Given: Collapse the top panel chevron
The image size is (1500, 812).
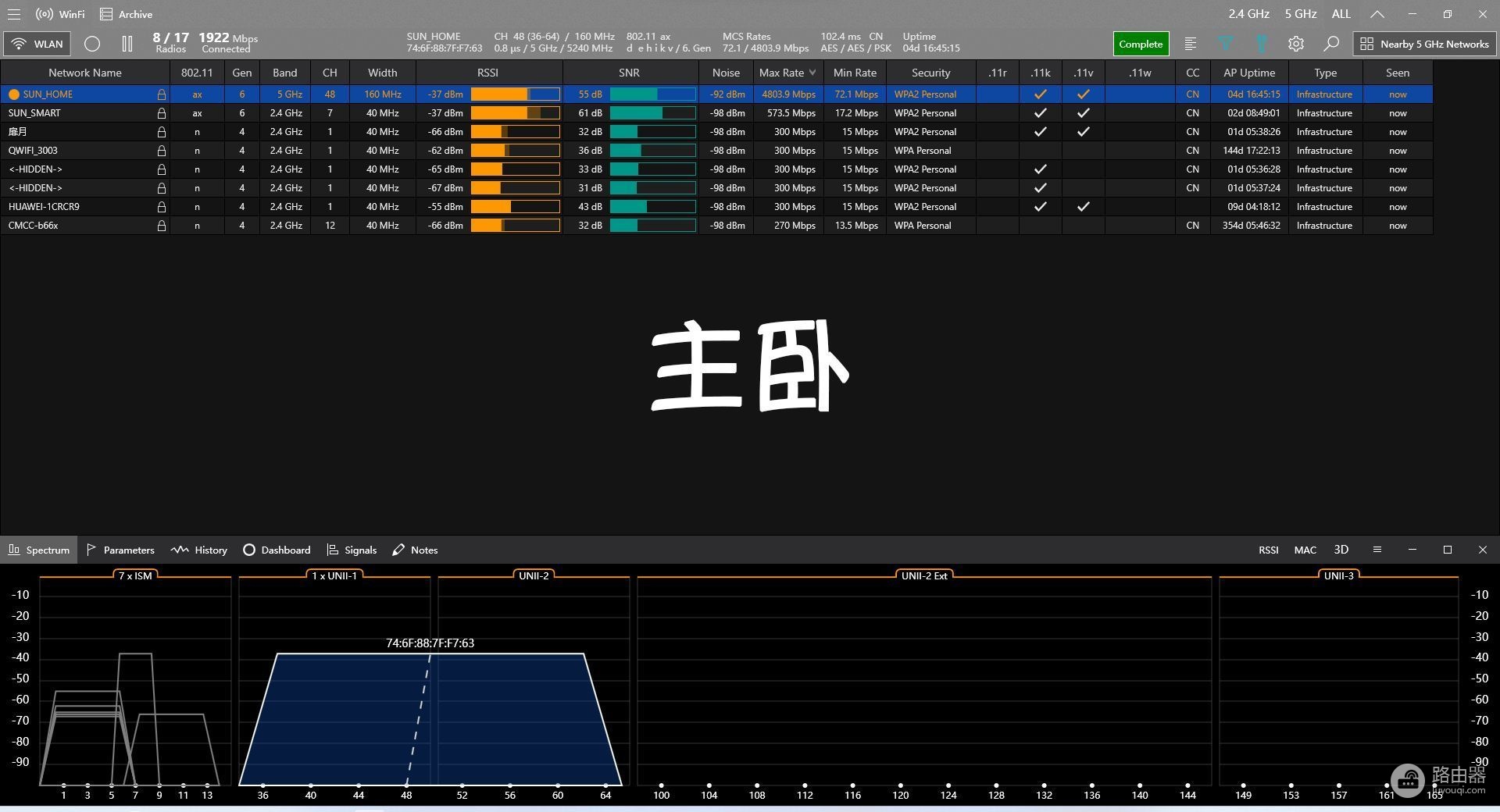Looking at the screenshot, I should point(1377,14).
